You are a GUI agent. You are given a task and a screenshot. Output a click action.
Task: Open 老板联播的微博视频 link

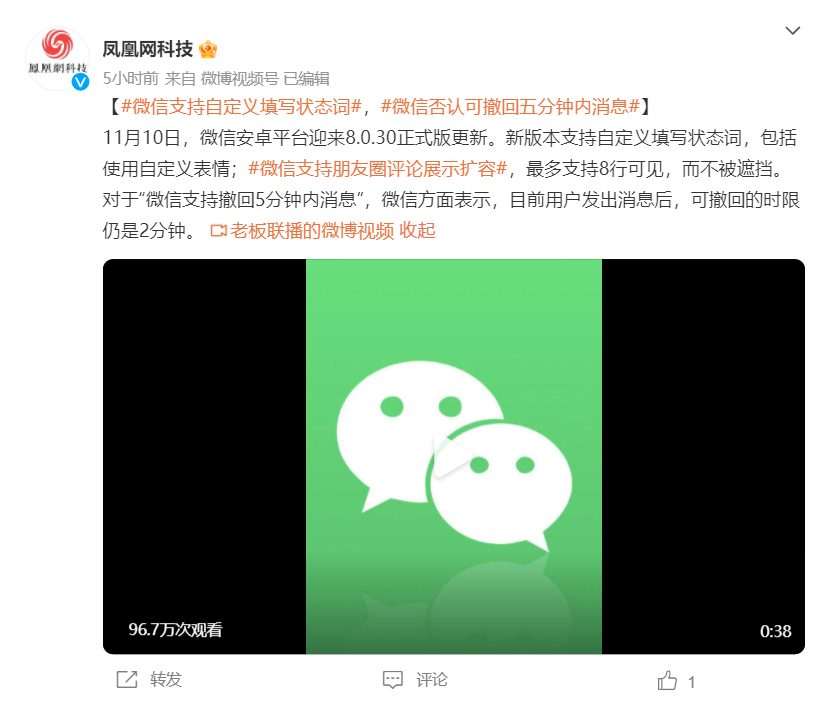click(312, 231)
